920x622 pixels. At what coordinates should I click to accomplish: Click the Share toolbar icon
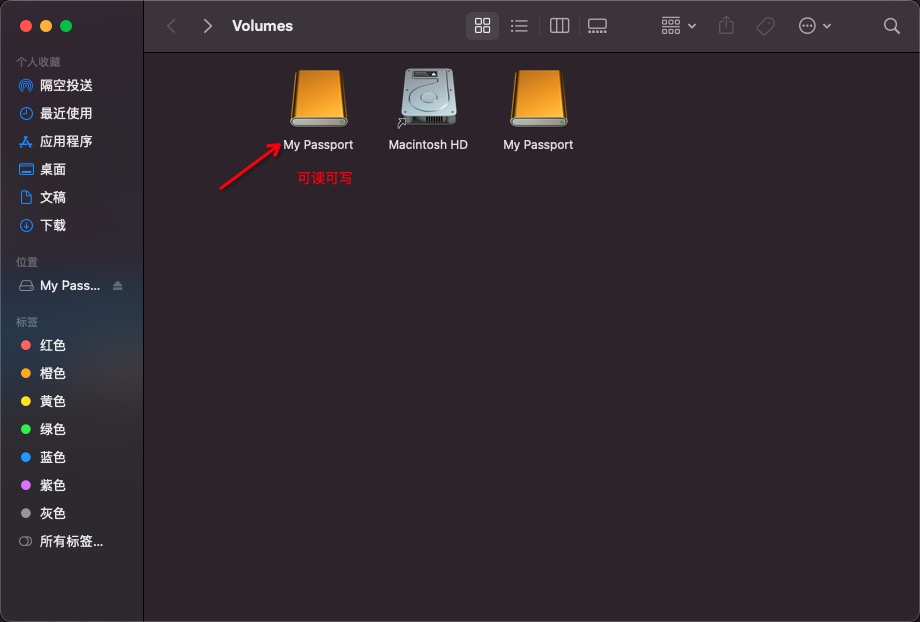coord(726,26)
